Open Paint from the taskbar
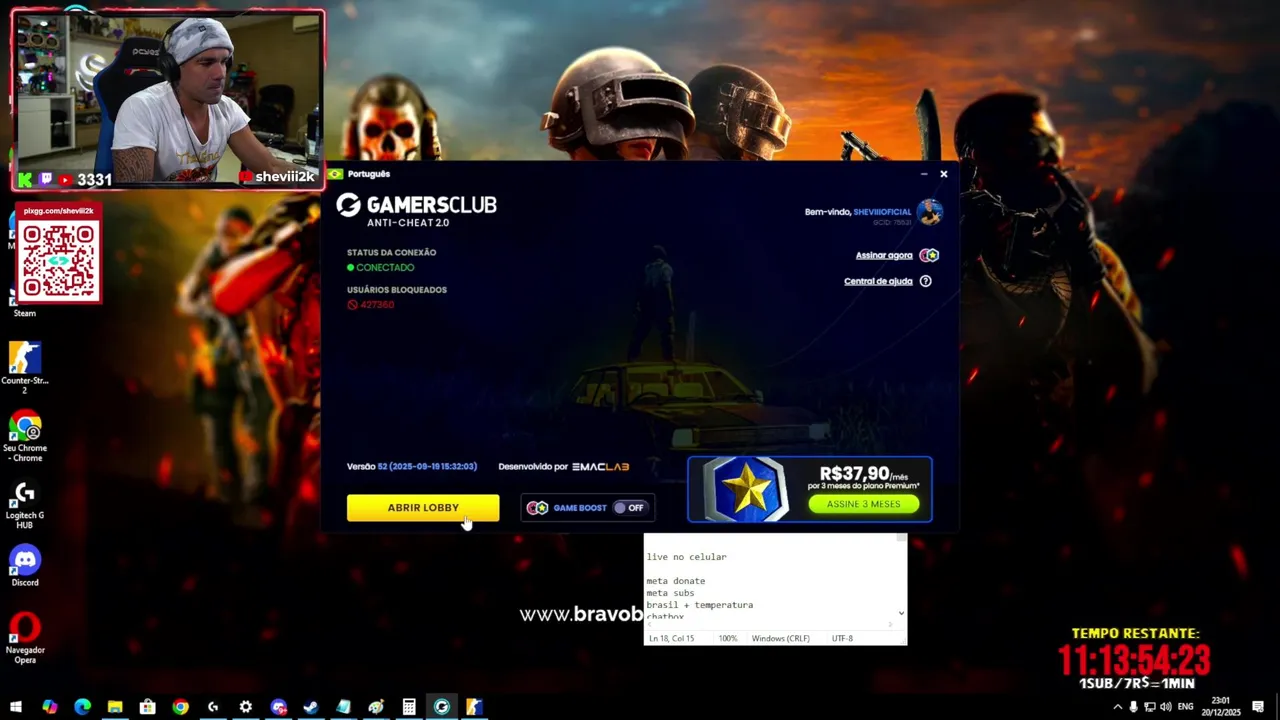The image size is (1280, 720). [x=376, y=707]
